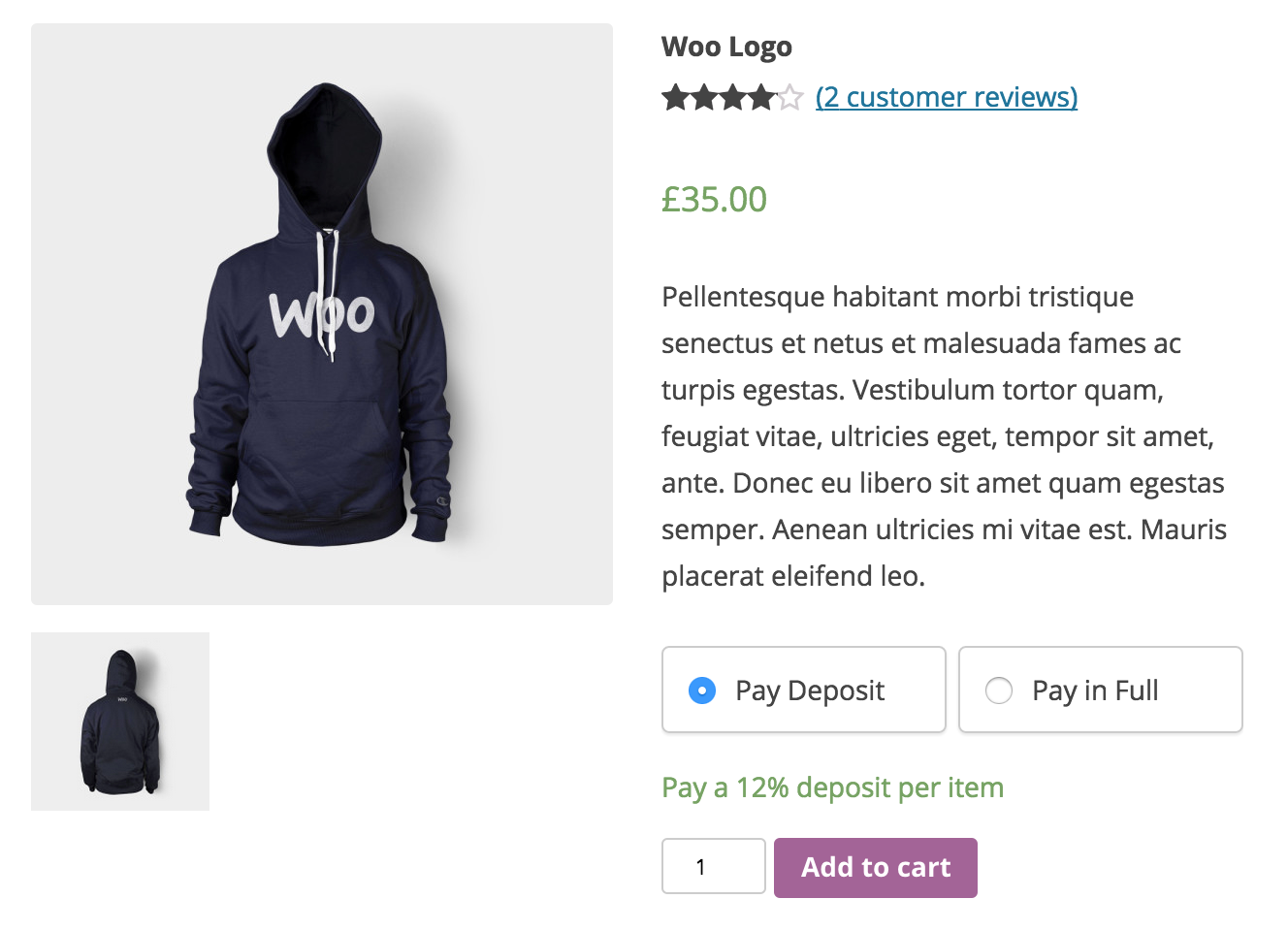Click the 12% deposit per item notice
The image size is (1288, 931).
832,787
